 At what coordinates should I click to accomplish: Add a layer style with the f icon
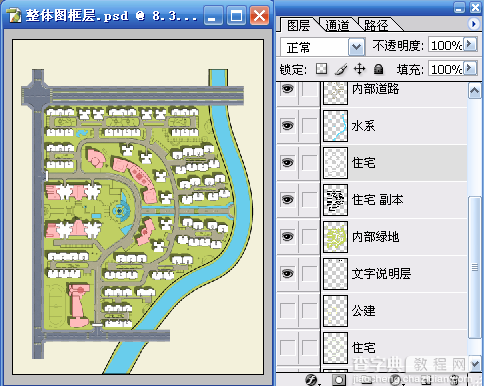[312, 380]
